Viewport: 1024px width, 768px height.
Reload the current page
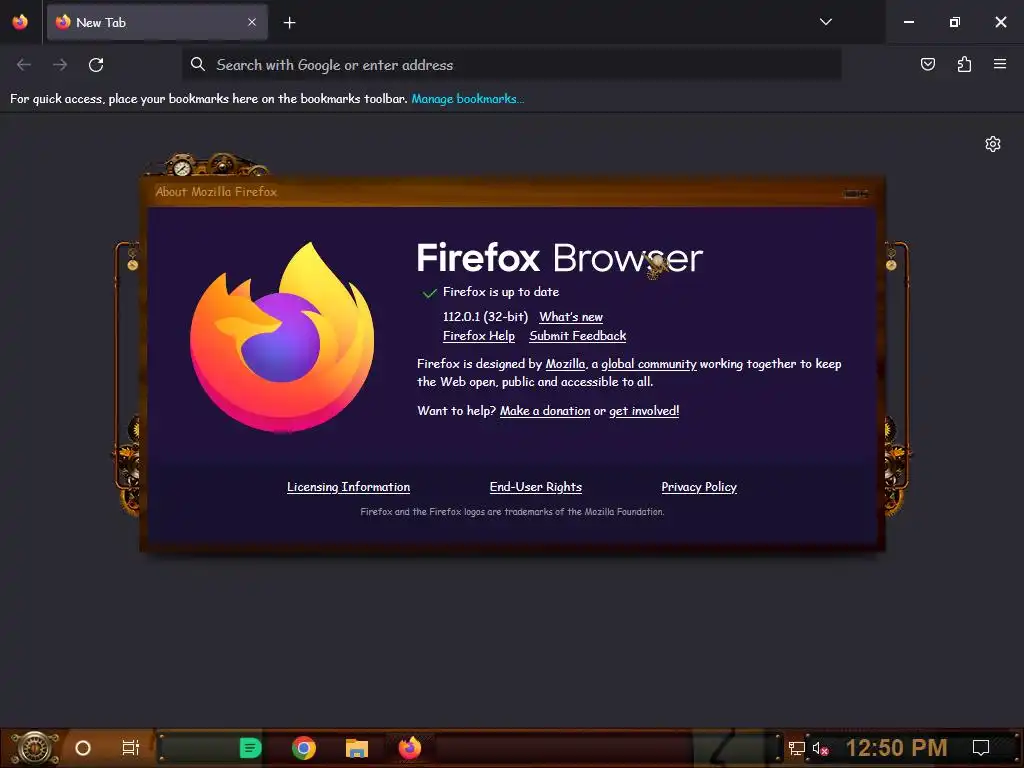96,65
